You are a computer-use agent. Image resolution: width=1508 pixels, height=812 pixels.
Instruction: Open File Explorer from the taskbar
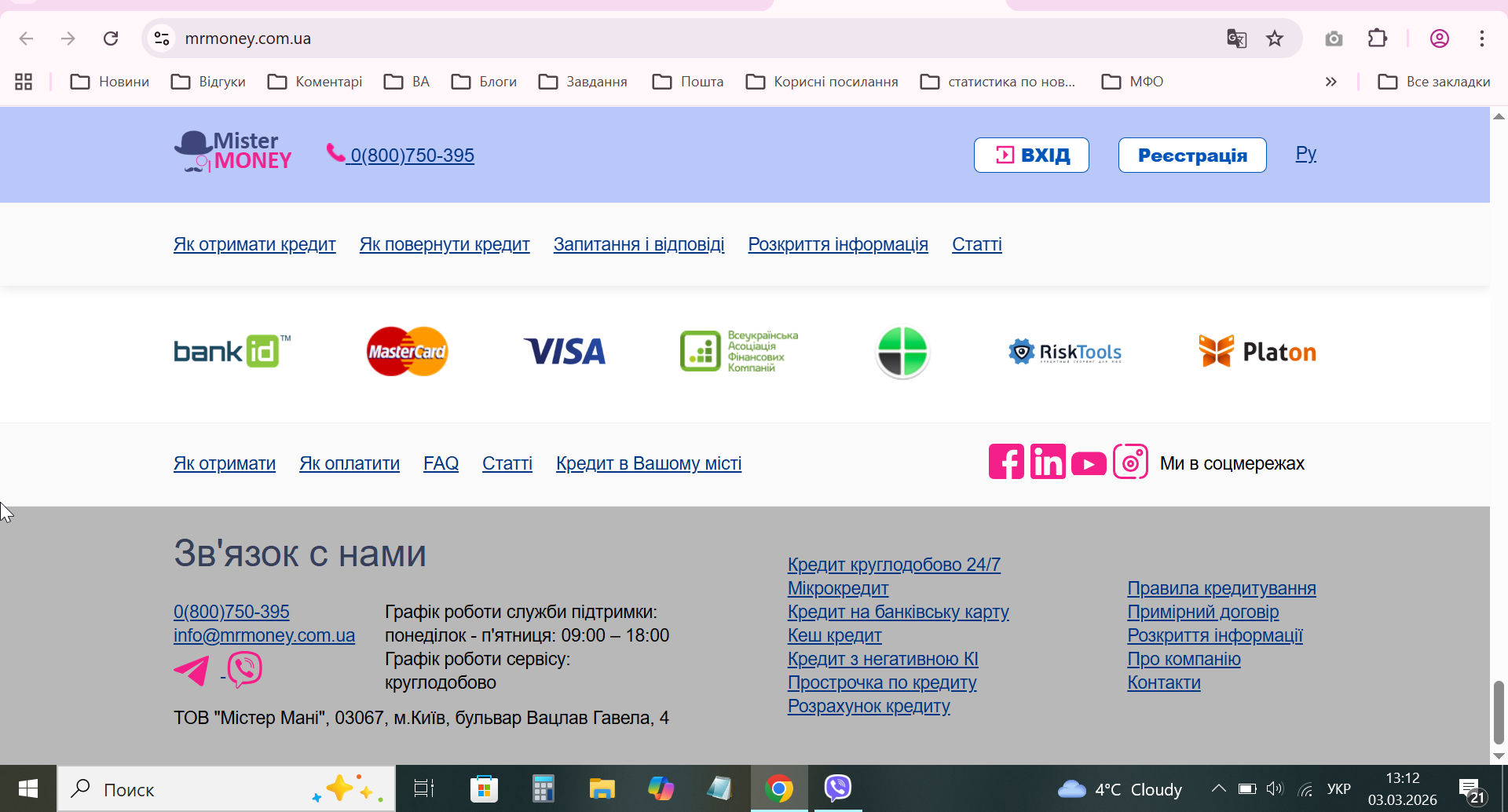coord(602,788)
